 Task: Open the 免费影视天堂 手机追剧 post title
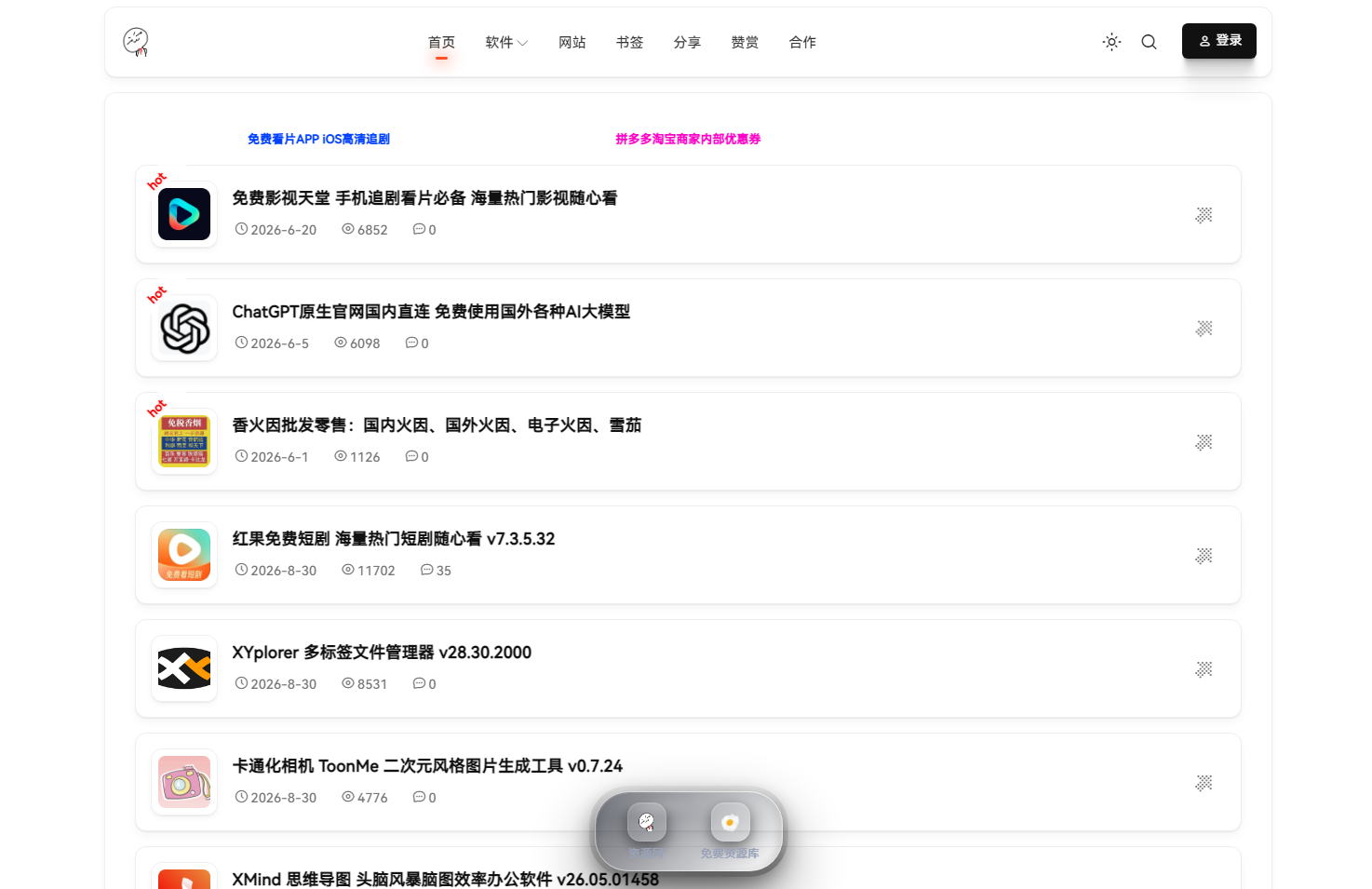click(424, 198)
